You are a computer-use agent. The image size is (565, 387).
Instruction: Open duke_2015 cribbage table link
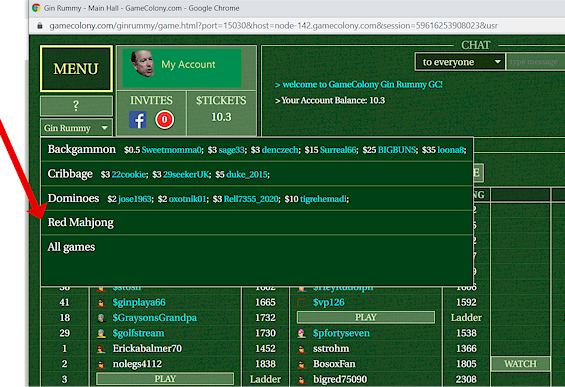click(x=247, y=175)
